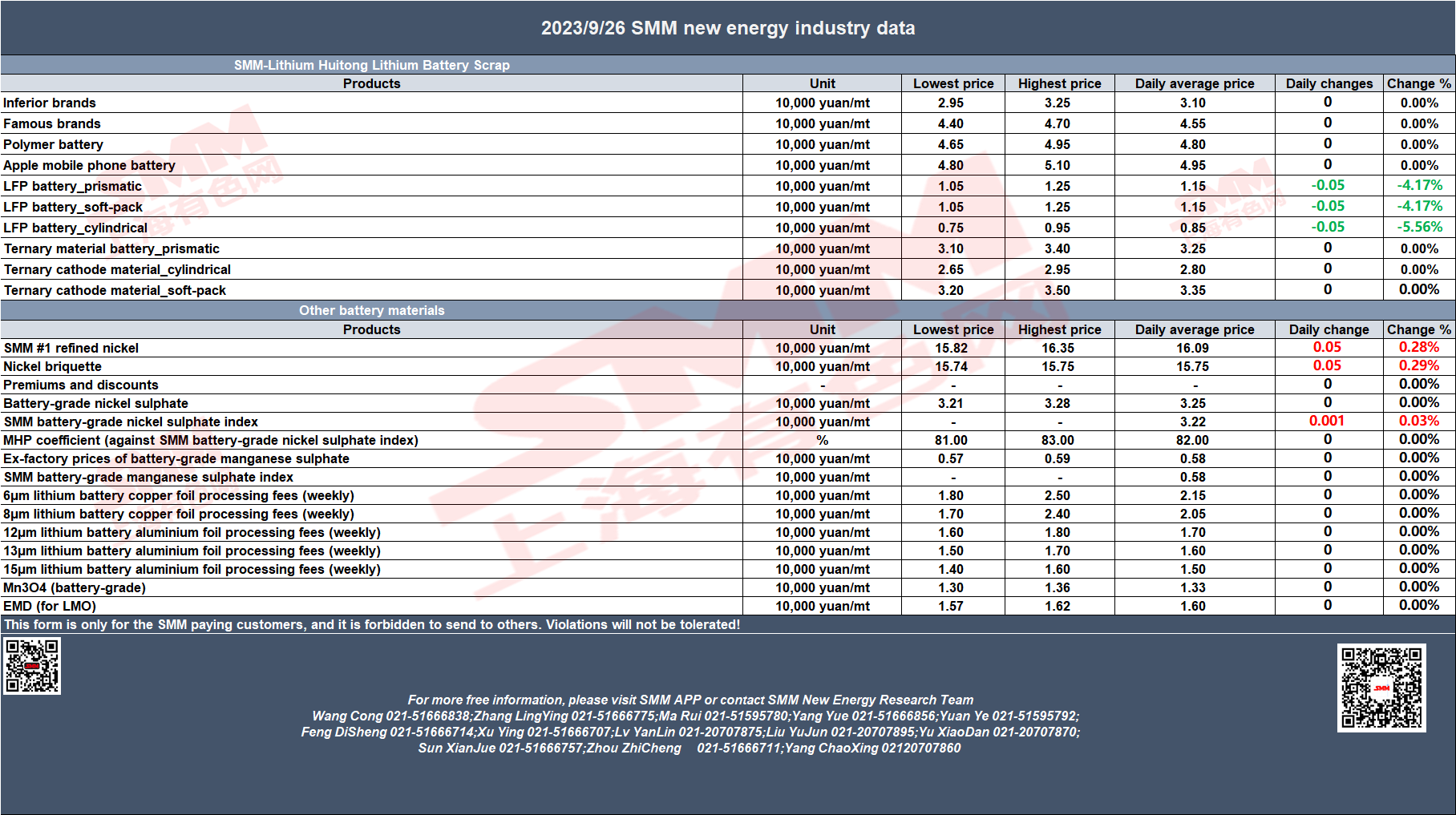Click the 'SMM #1 refined nickel' row label
This screenshot has height=815, width=1456.
point(71,348)
